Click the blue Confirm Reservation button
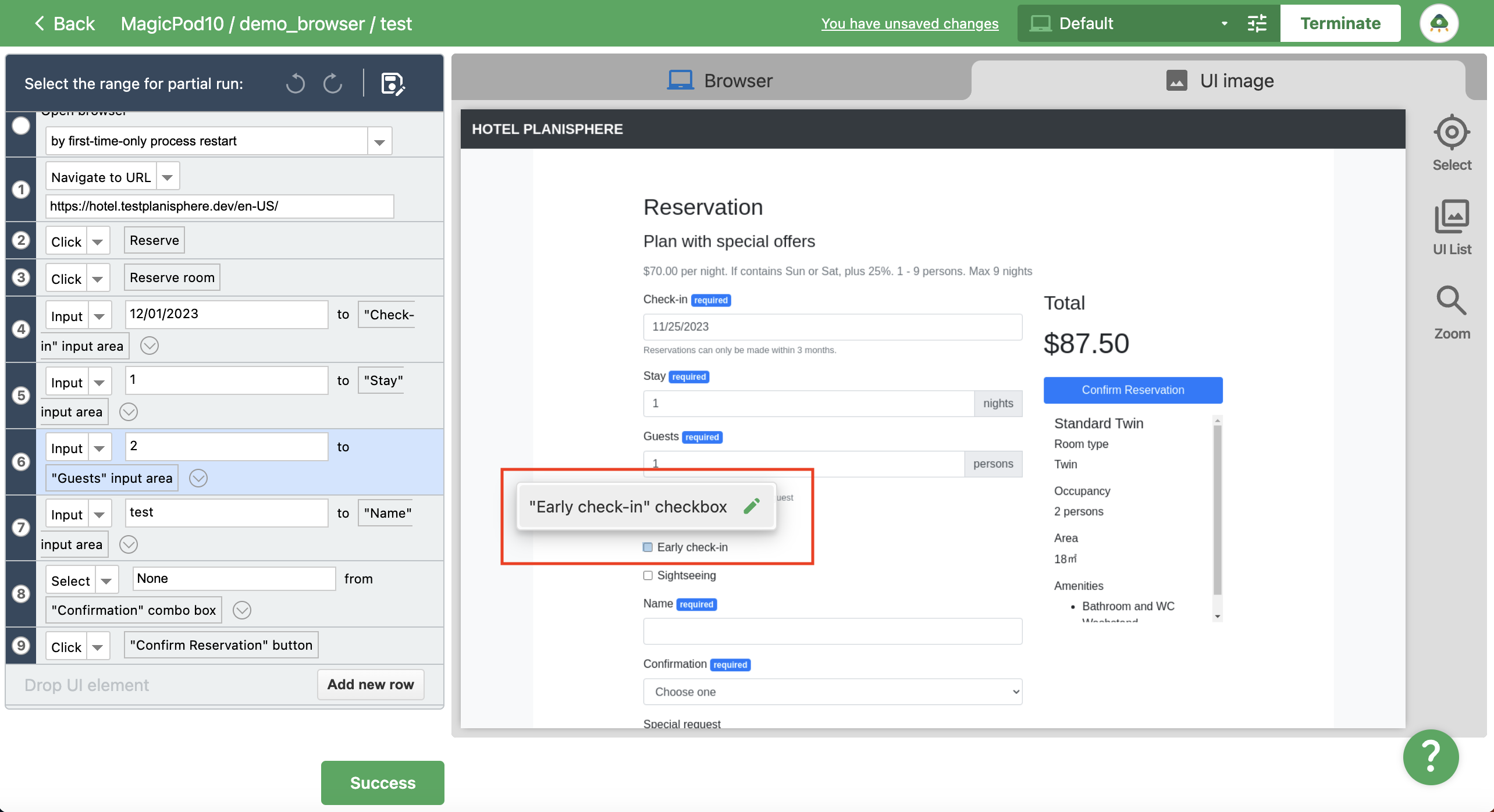The height and width of the screenshot is (812, 1494). point(1133,390)
